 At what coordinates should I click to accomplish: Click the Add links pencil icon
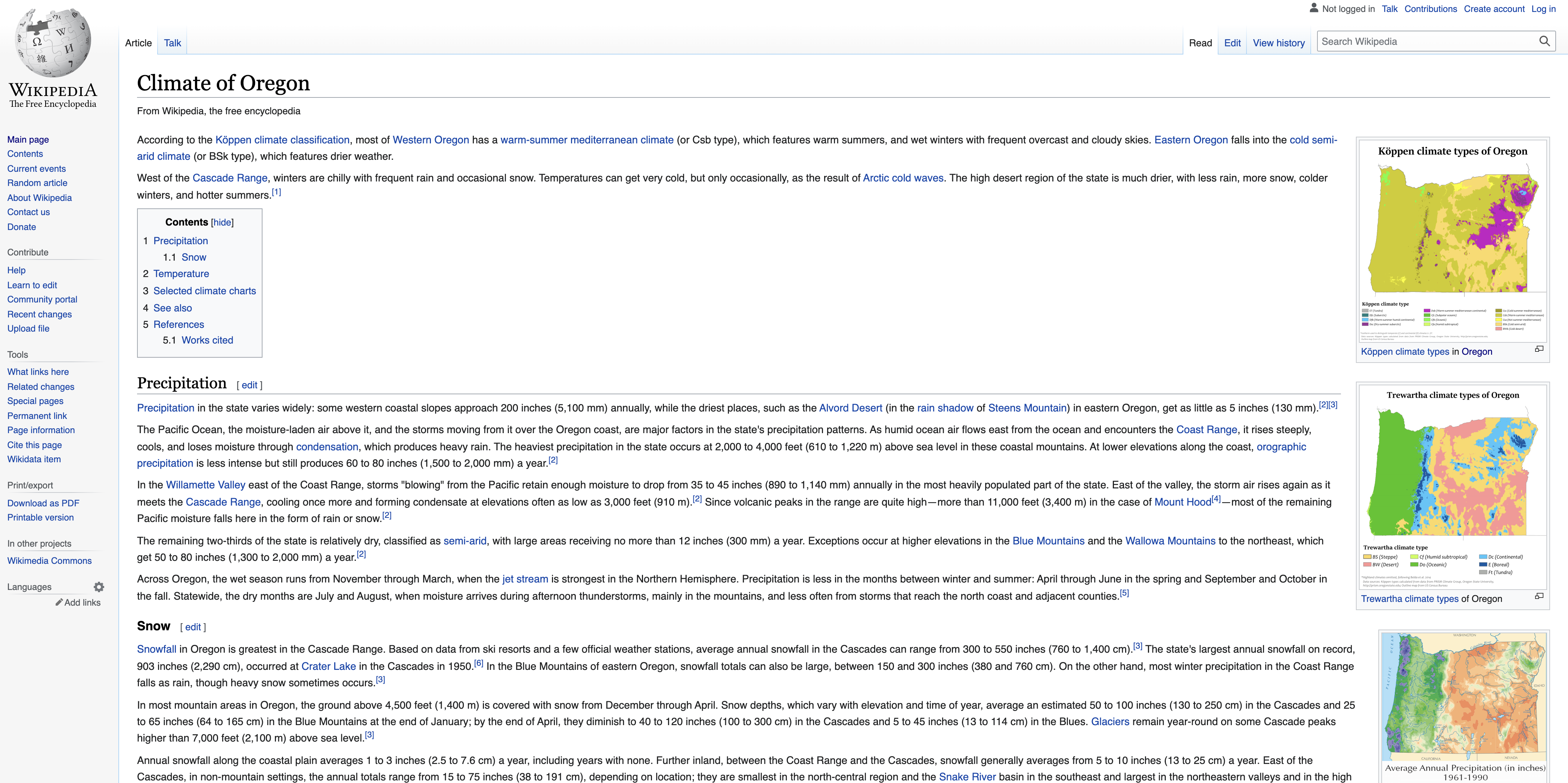click(59, 602)
